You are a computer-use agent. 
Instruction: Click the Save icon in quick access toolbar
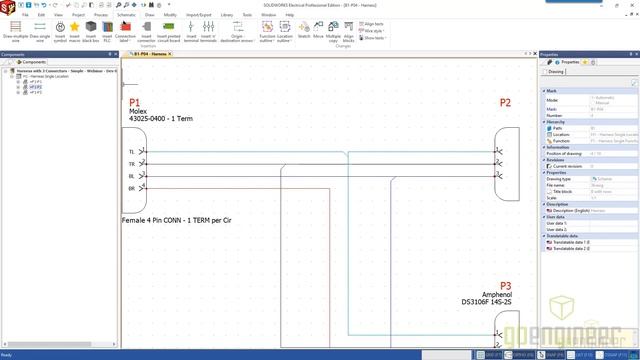click(29, 5)
